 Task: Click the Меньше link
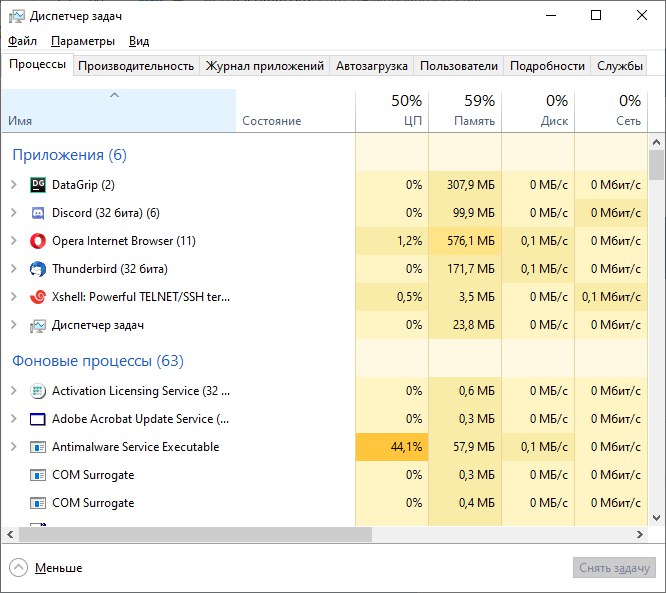coord(59,568)
